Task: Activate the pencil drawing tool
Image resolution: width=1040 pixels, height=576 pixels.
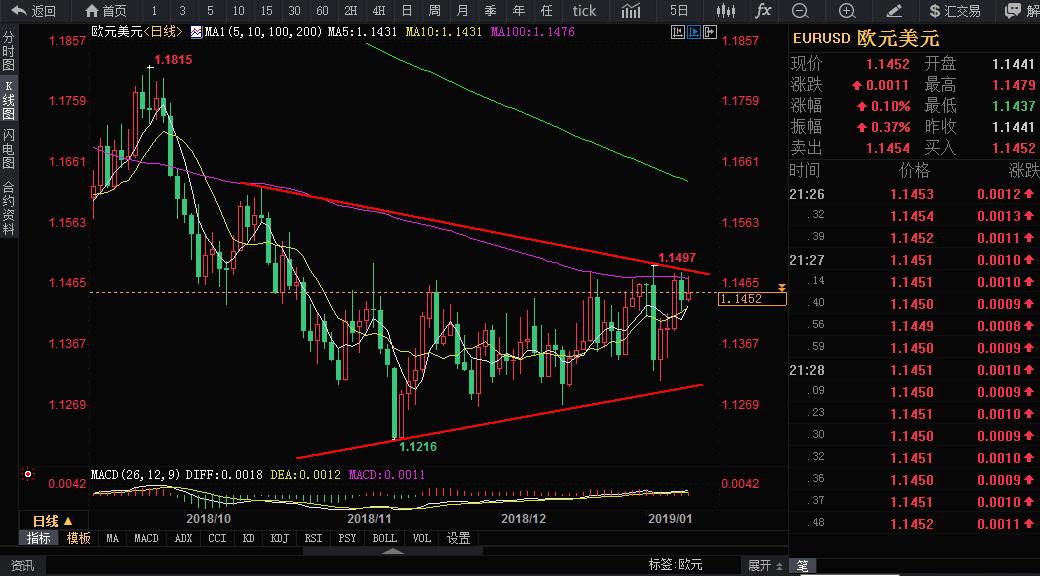Action: pos(894,11)
